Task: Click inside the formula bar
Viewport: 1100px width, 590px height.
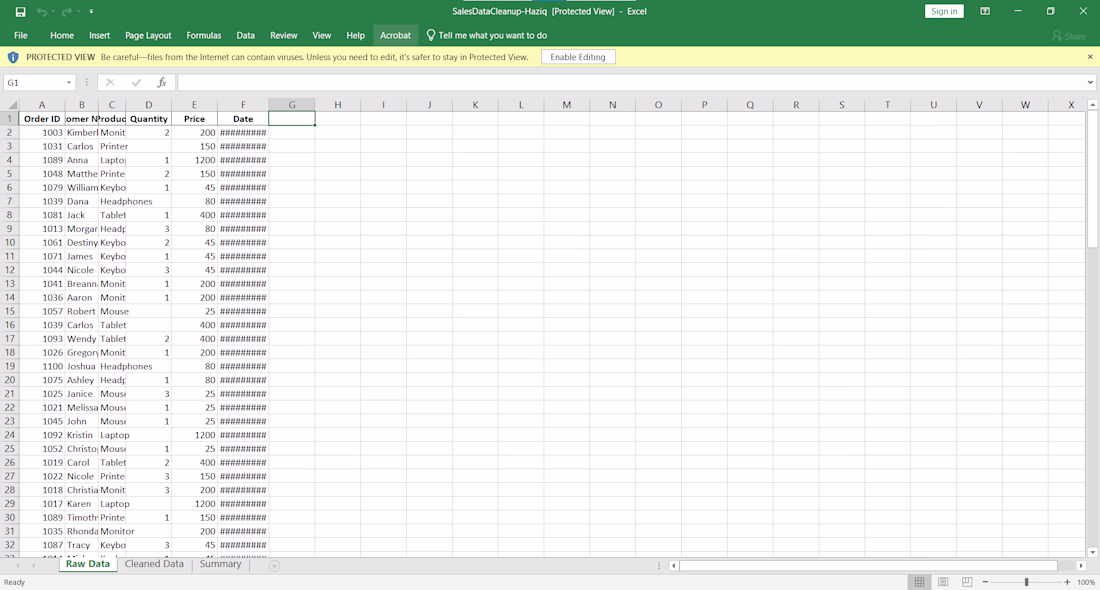Action: [630, 83]
